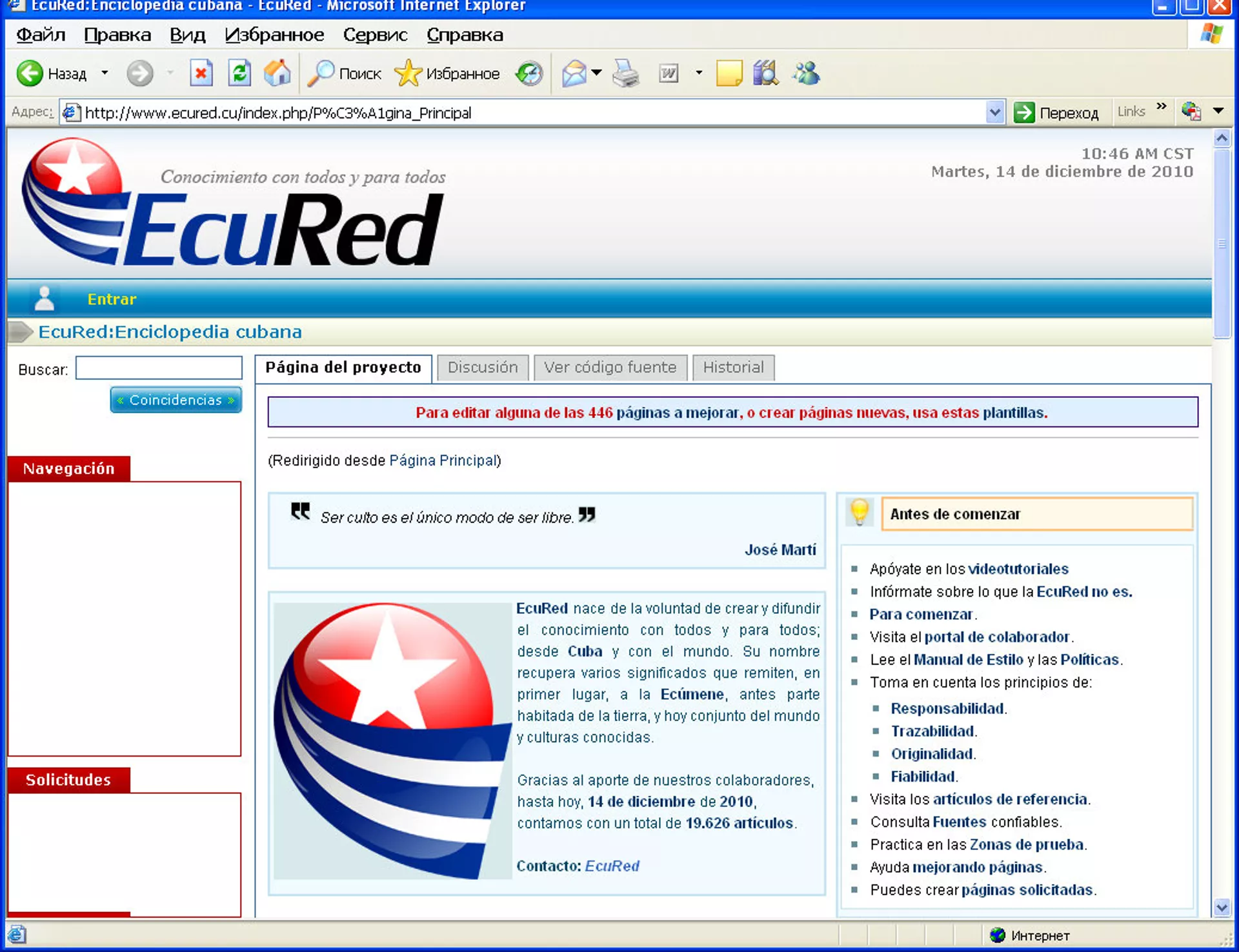The height and width of the screenshot is (952, 1239).
Task: Select the Página del proyecto tab
Action: pyautogui.click(x=343, y=368)
